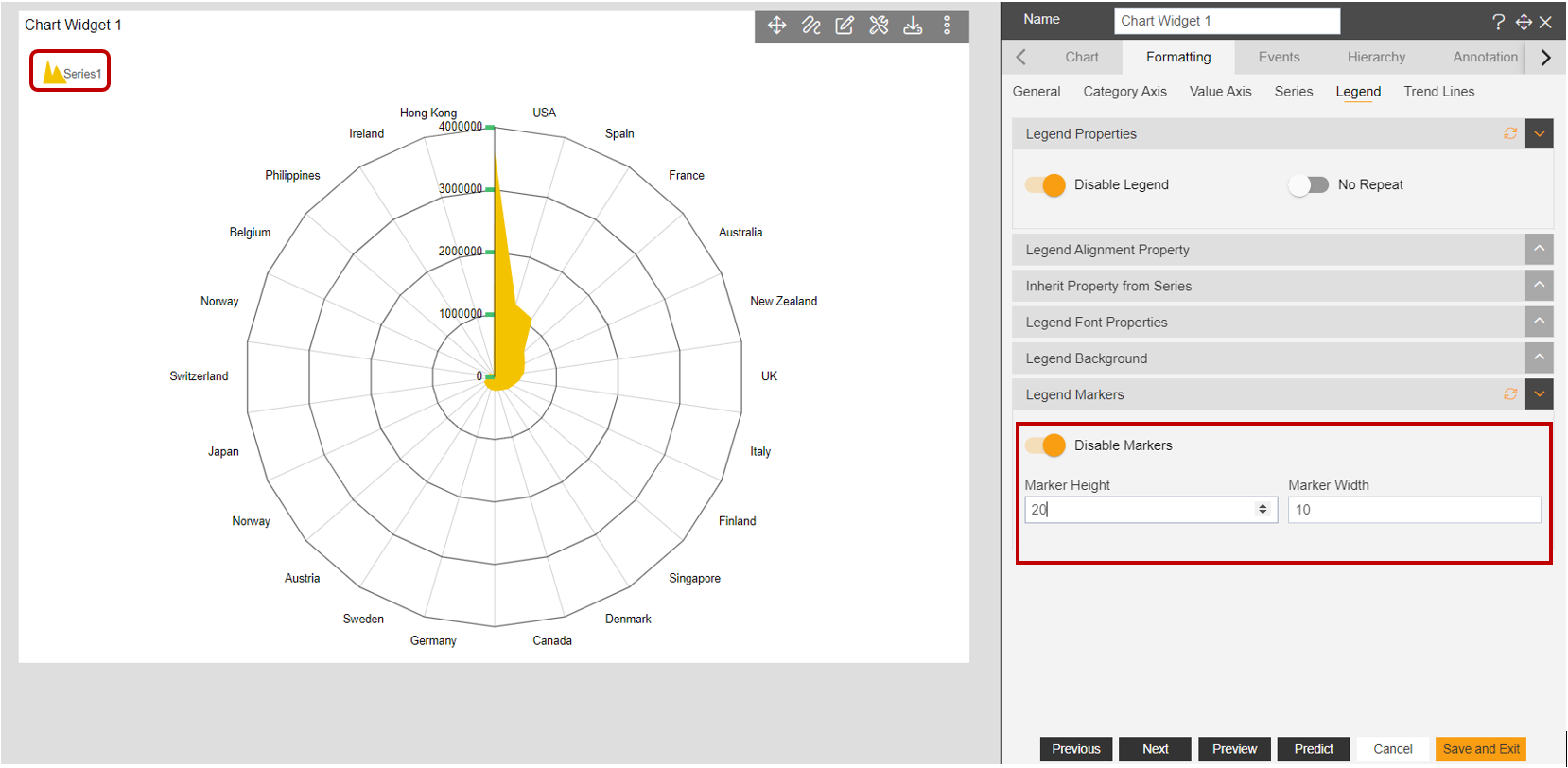This screenshot has height=768, width=1568.
Task: Click the 4000000 axis value label
Action: [461, 127]
